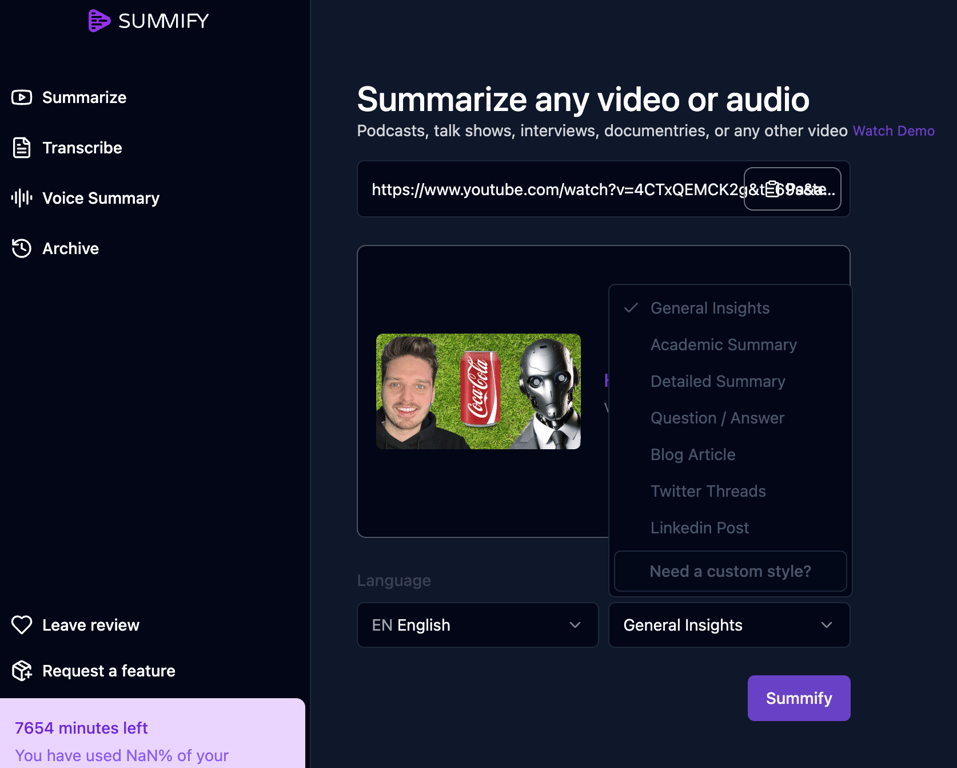The width and height of the screenshot is (957, 768).
Task: Click the Summify wordmark text
Action: pyautogui.click(x=163, y=21)
